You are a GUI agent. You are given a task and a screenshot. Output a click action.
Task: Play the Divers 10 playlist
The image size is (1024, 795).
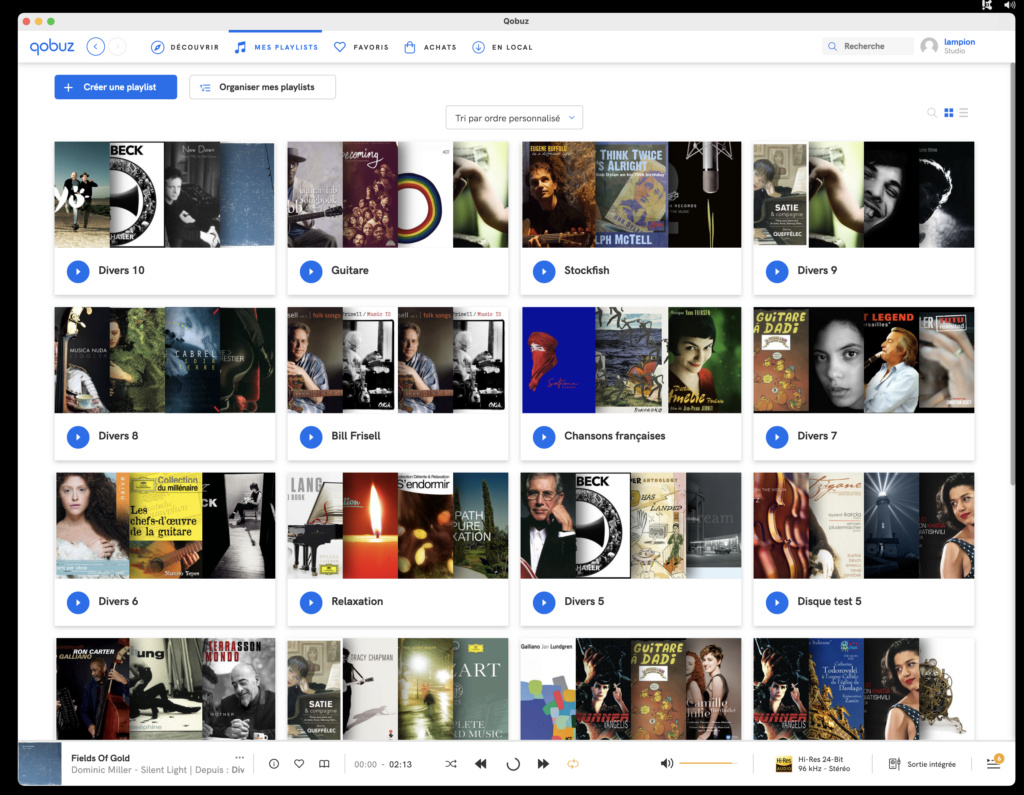coord(78,270)
